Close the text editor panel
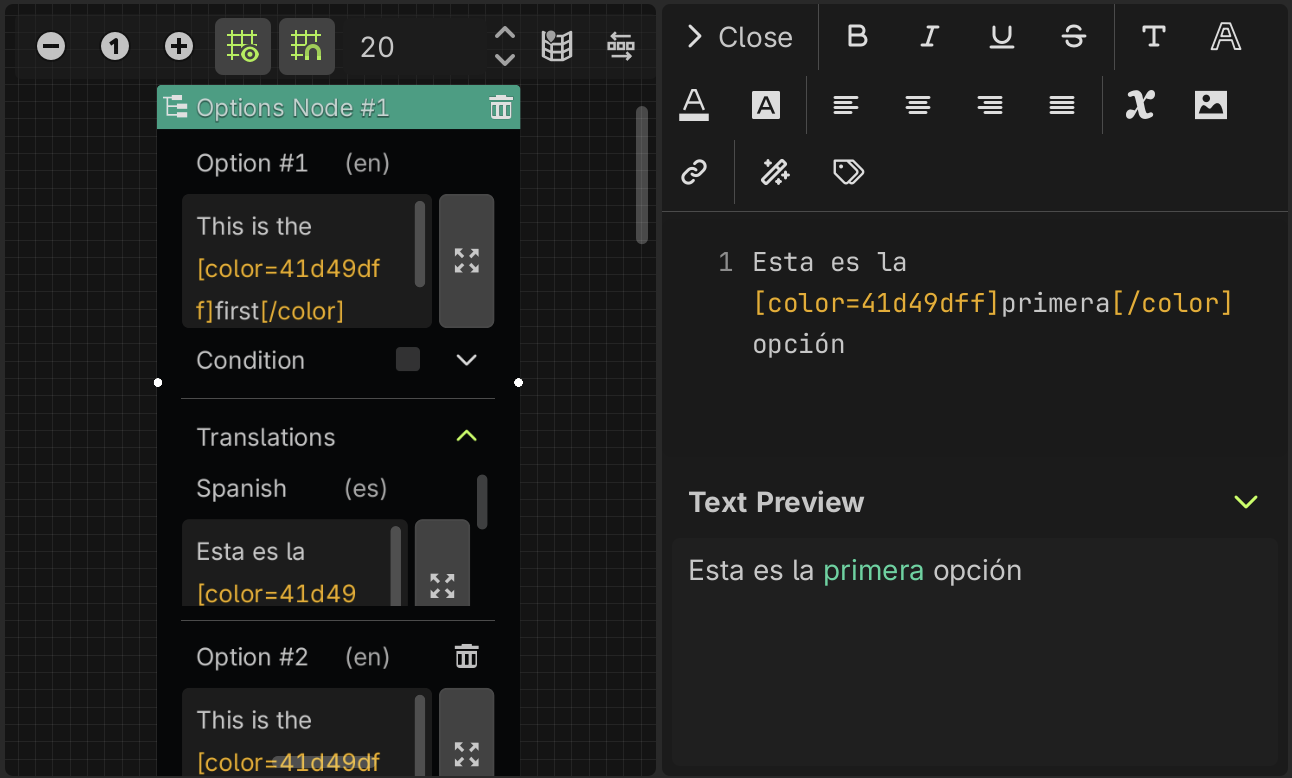The image size is (1292, 778). coord(740,37)
